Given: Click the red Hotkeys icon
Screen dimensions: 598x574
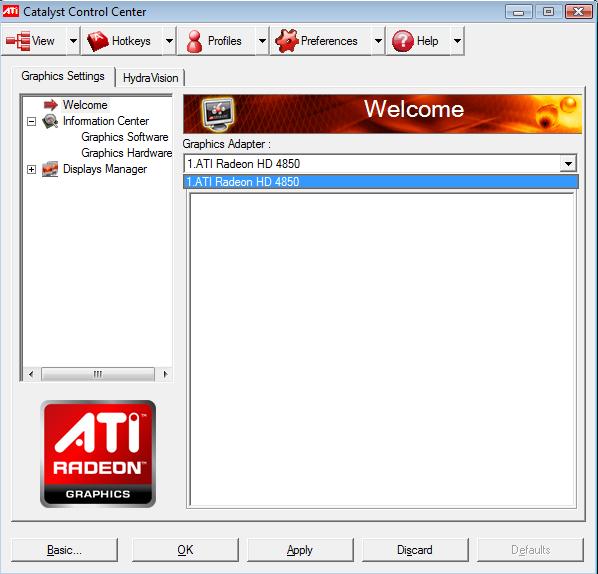Looking at the screenshot, I should [98, 41].
